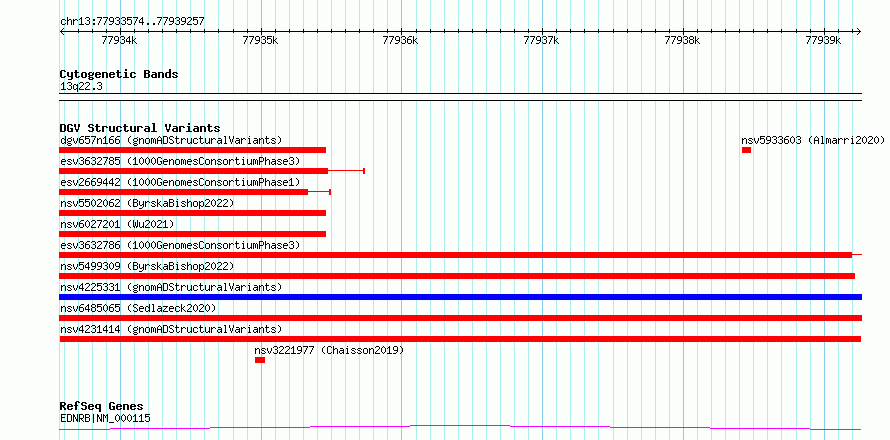Click the DGV Structural Variants track title
Image resolution: width=890 pixels, height=440 pixels.
(x=140, y=128)
